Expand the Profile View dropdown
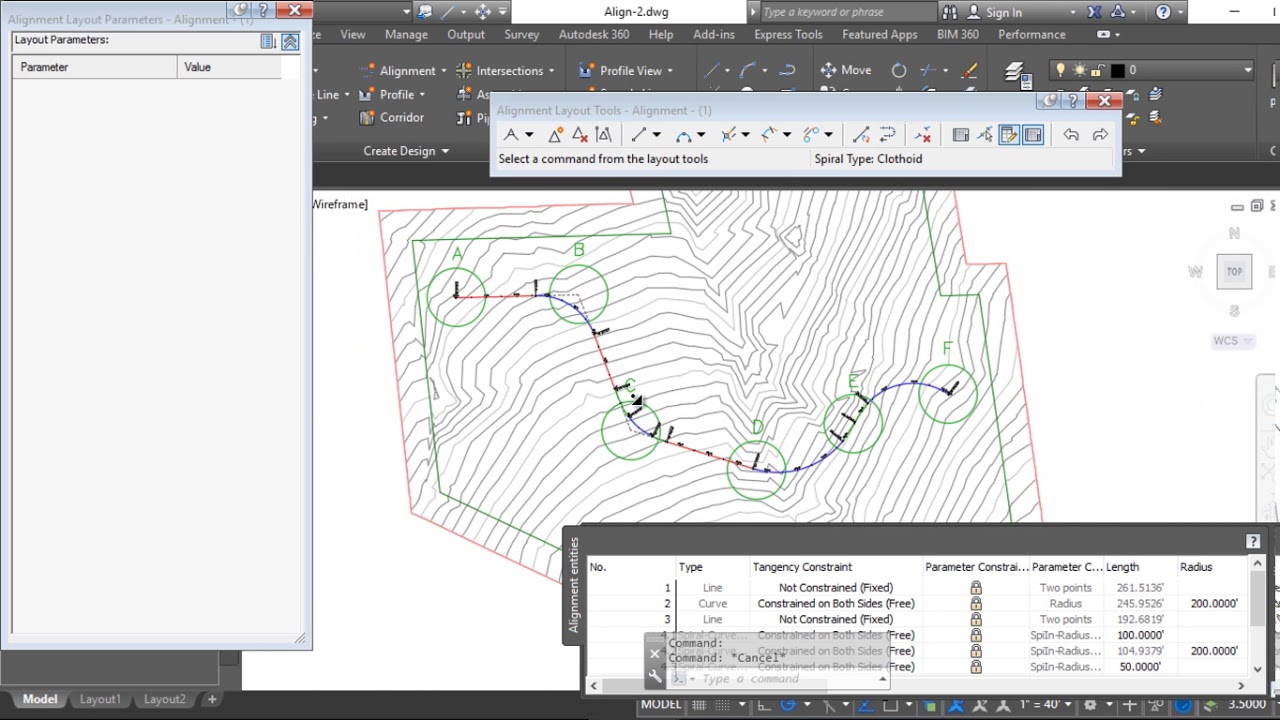This screenshot has height=720, width=1280. point(626,70)
